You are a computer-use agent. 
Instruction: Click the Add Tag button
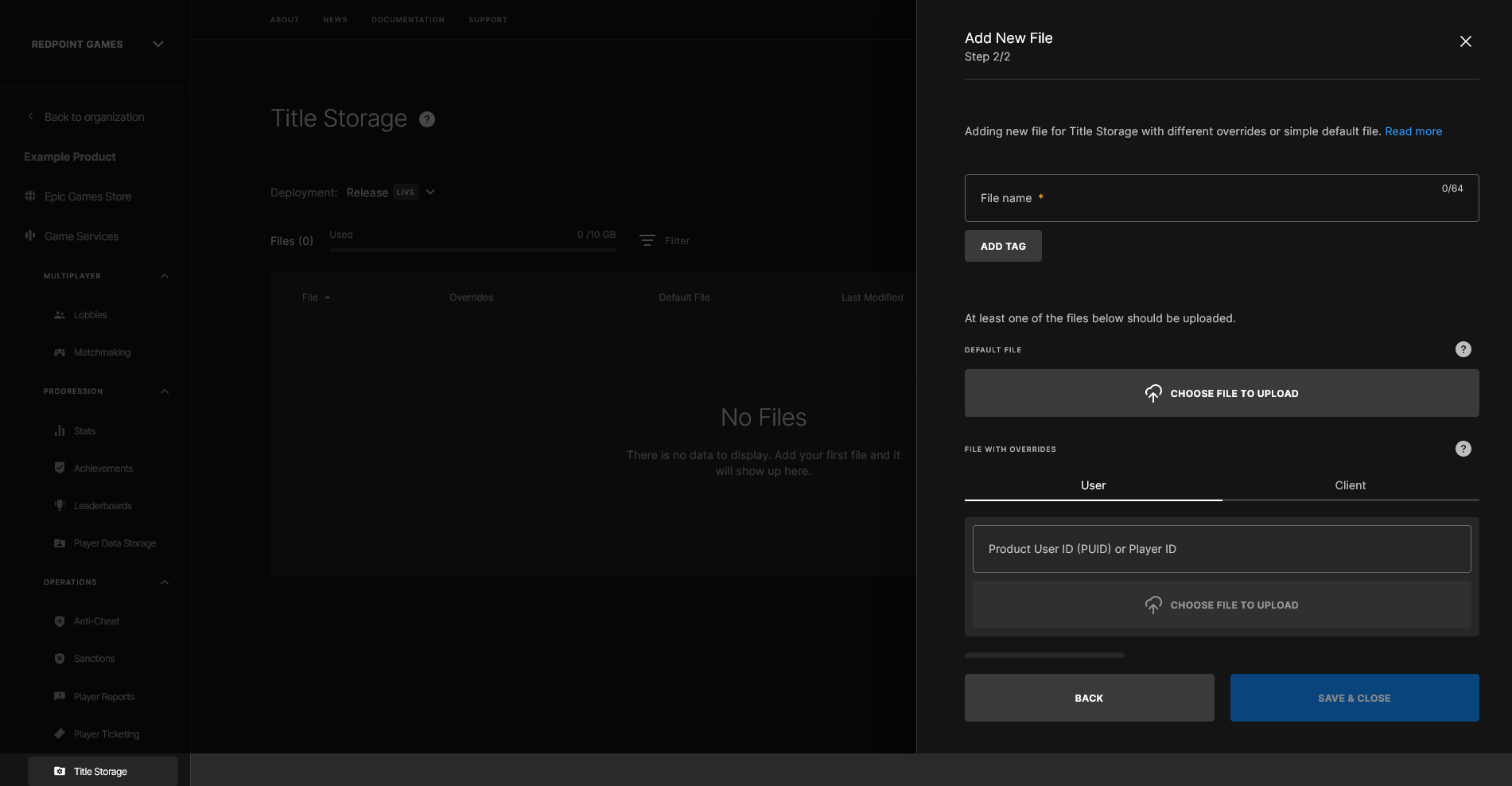1002,245
